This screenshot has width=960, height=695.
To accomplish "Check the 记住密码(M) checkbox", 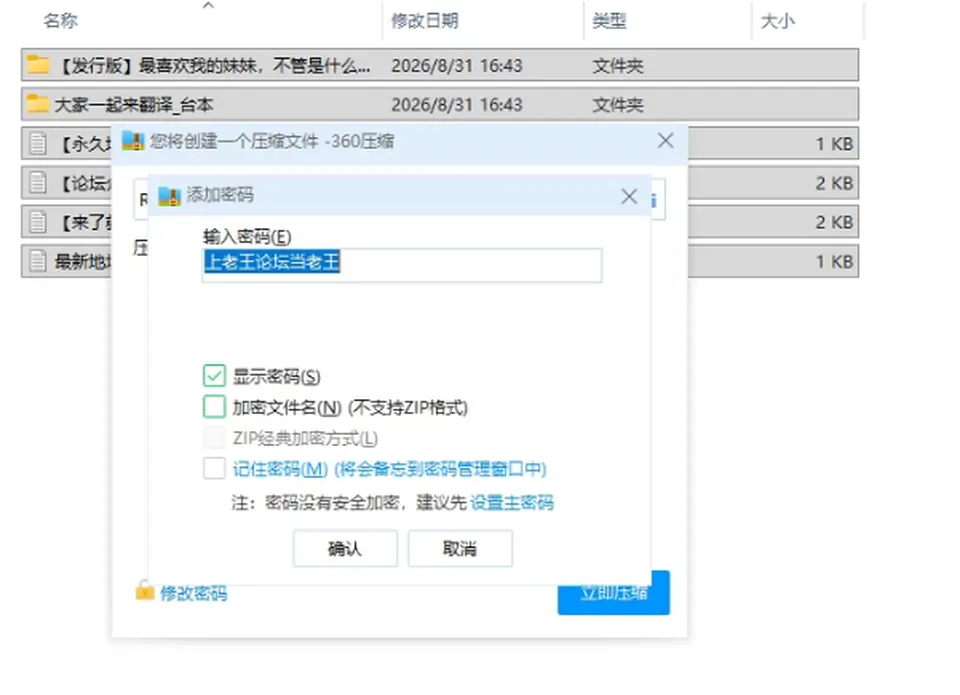I will [x=214, y=468].
